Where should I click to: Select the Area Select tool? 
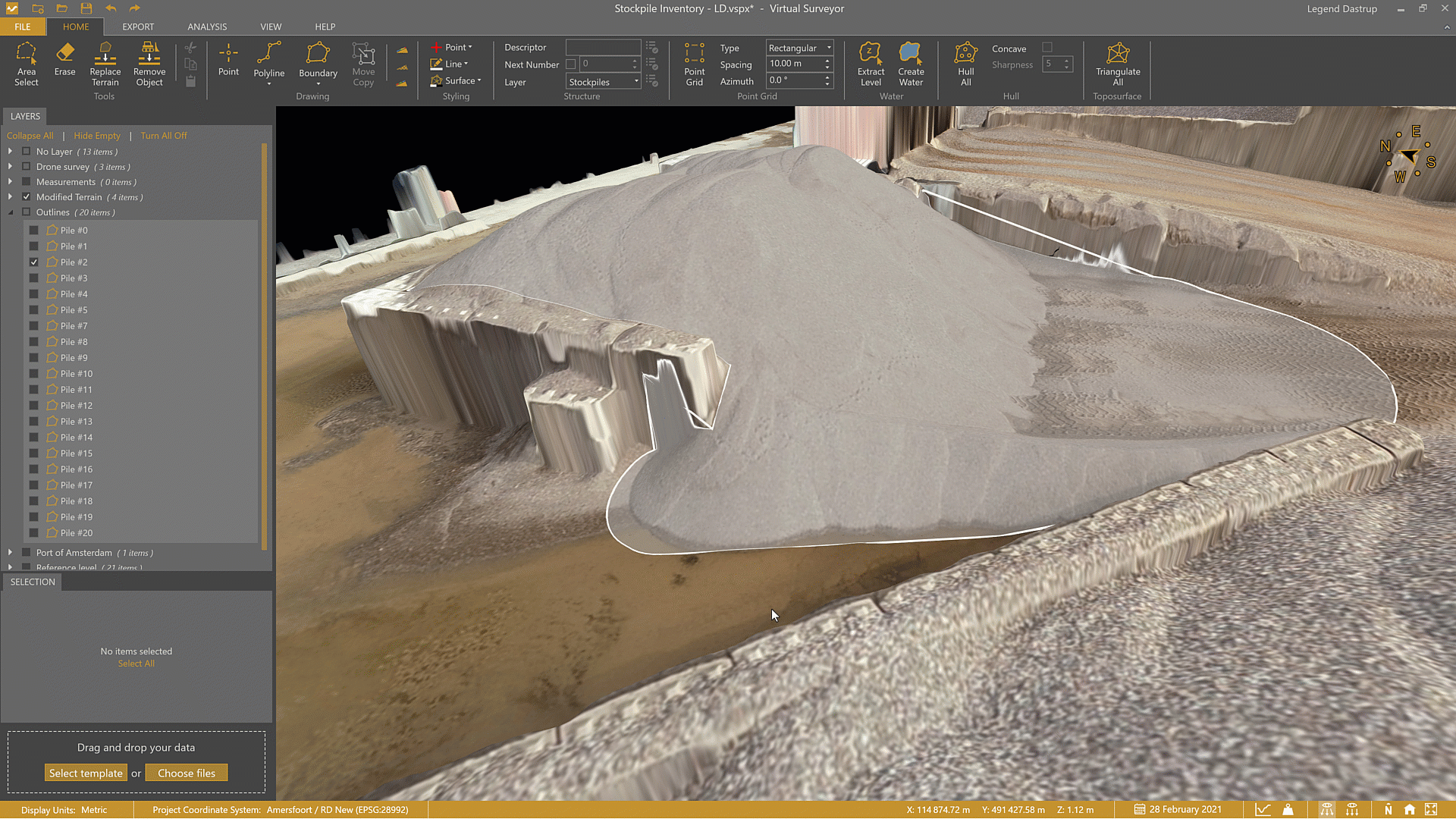[27, 64]
